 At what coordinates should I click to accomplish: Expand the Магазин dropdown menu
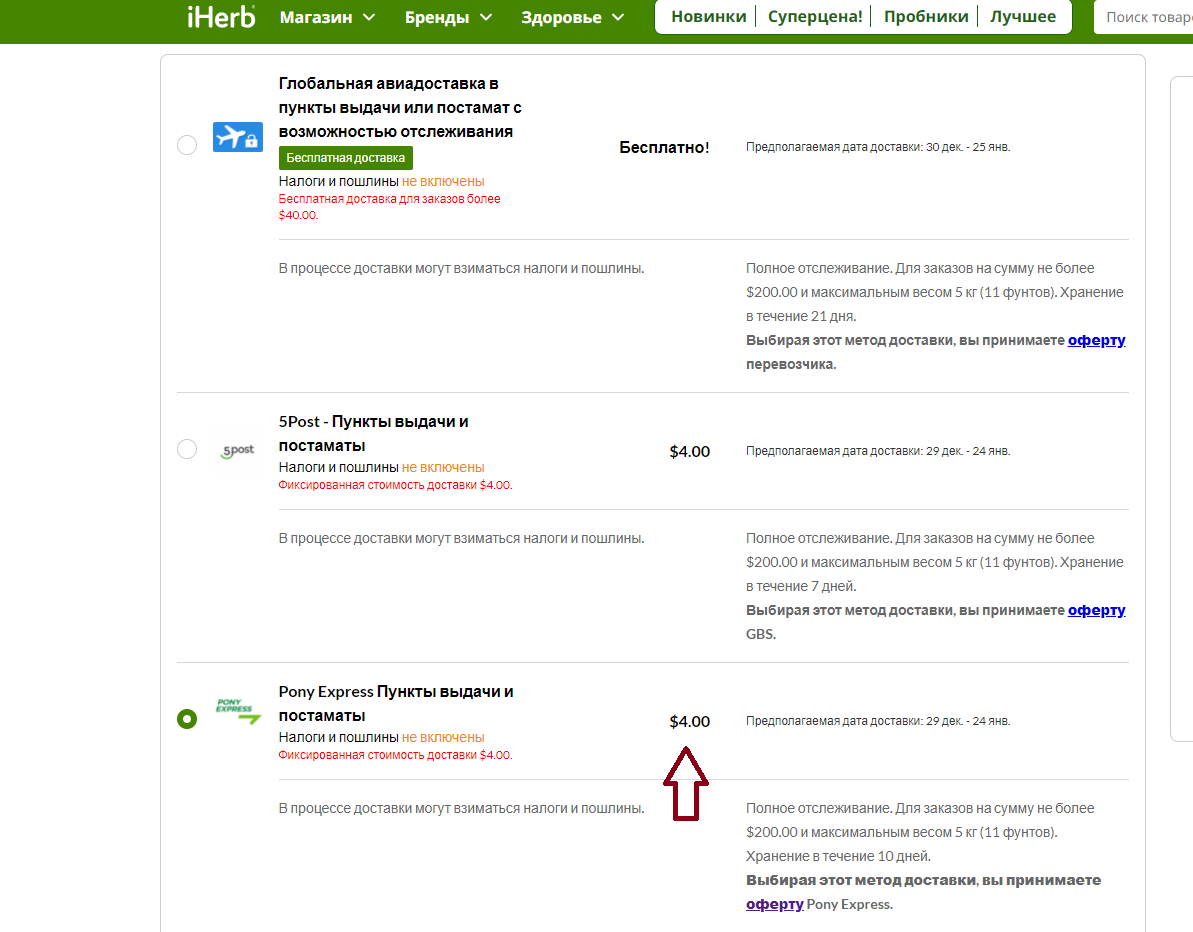point(328,17)
